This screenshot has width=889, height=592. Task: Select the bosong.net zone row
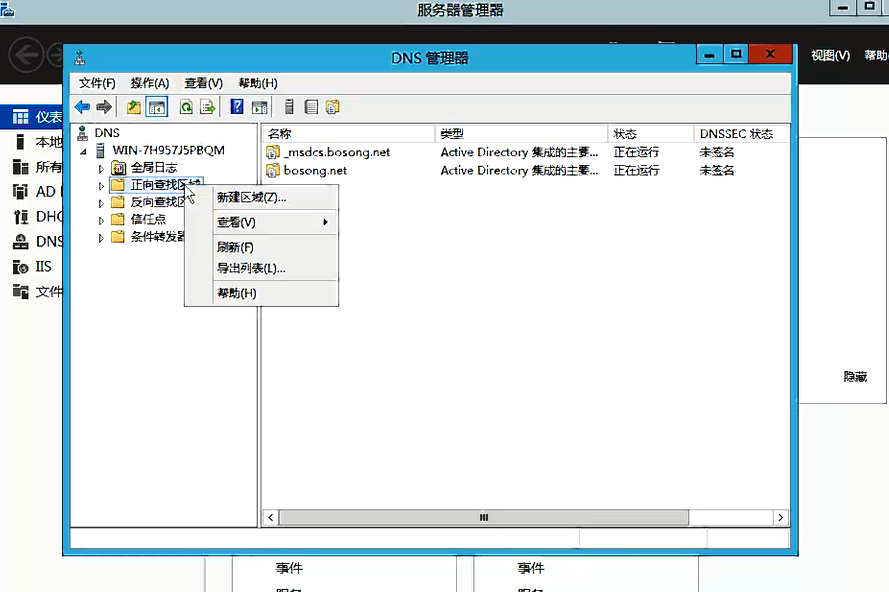click(525, 170)
